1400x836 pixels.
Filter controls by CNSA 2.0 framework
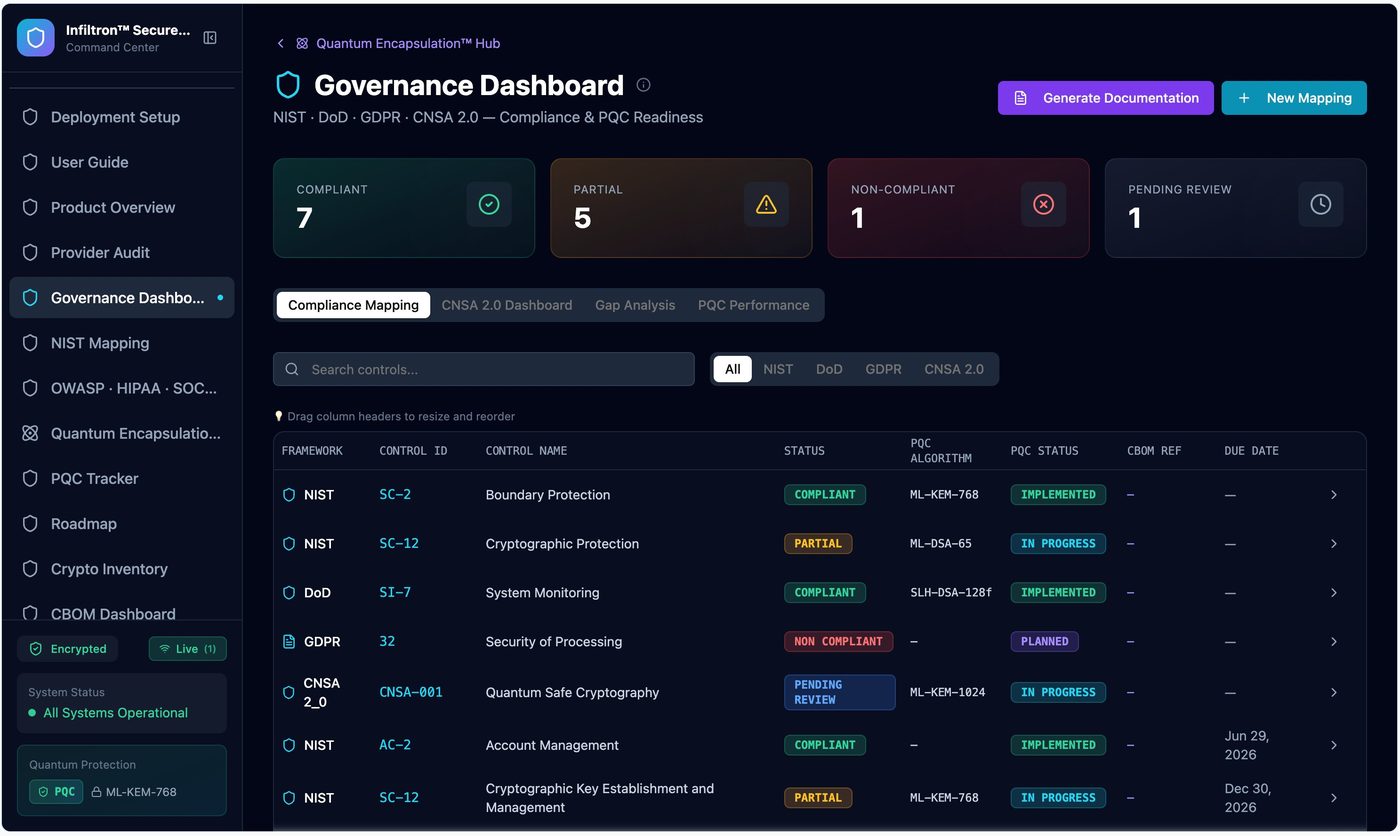[954, 369]
